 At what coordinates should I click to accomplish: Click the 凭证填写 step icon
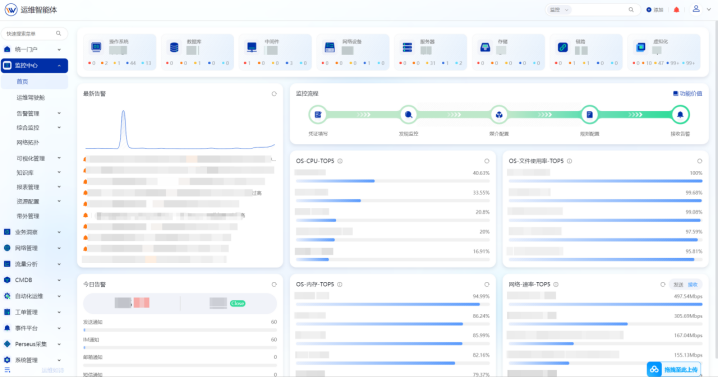[318, 115]
